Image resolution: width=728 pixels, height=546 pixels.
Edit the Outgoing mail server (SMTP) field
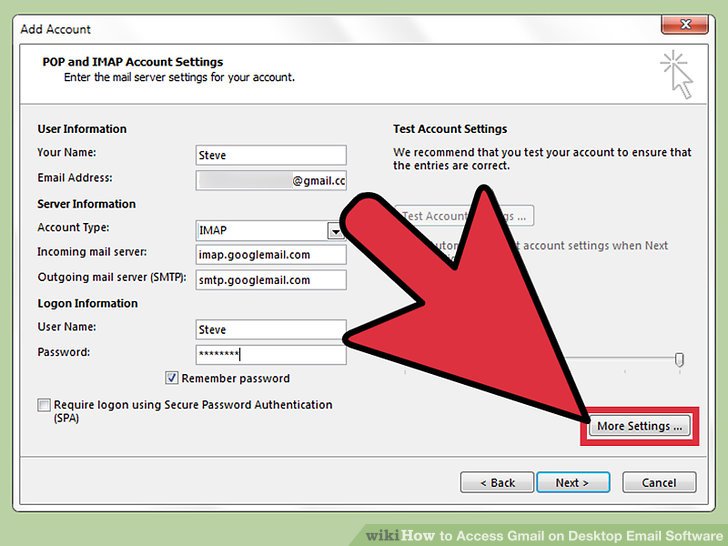pos(271,280)
